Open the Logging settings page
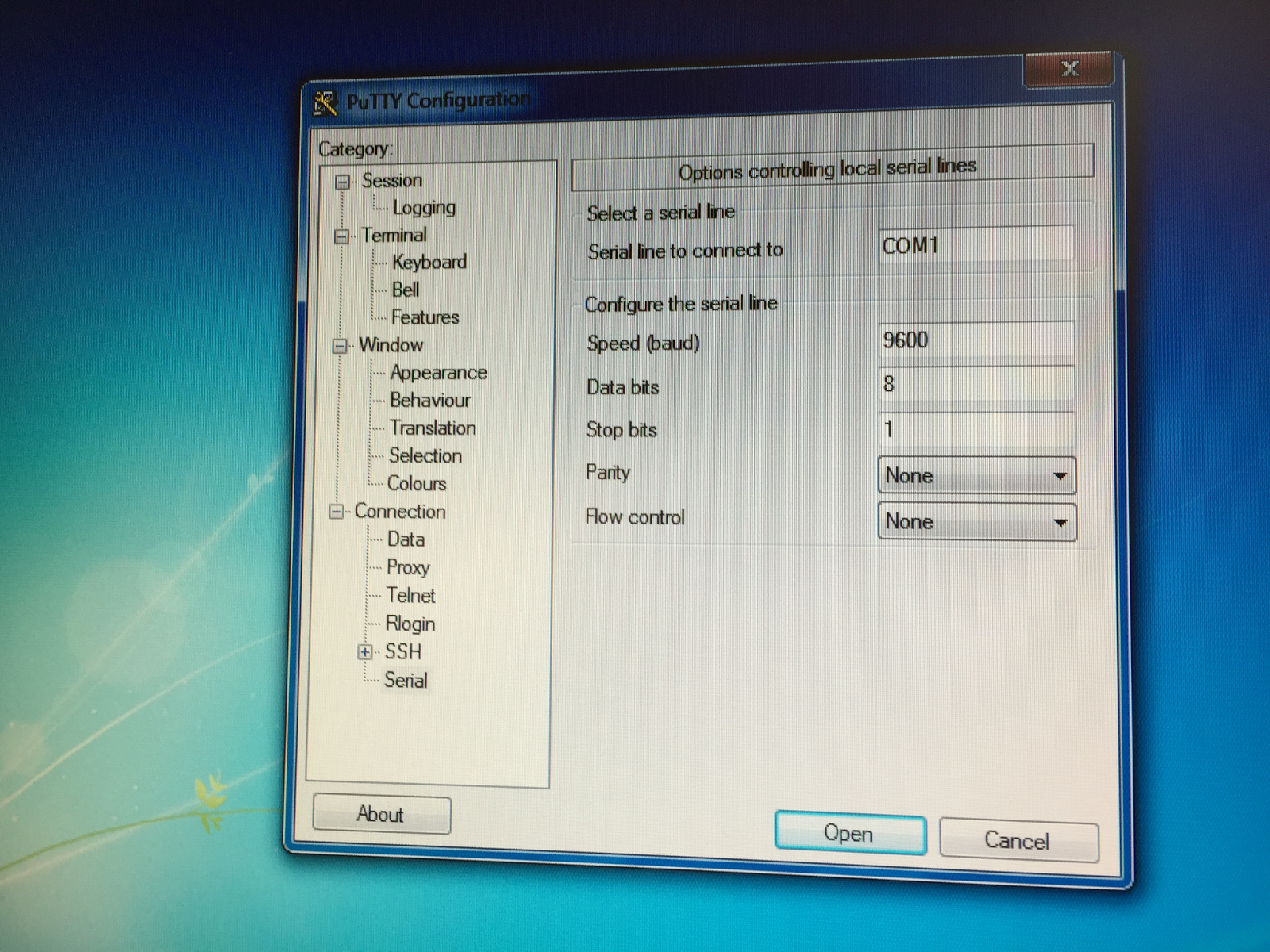The width and height of the screenshot is (1270, 952). click(424, 207)
